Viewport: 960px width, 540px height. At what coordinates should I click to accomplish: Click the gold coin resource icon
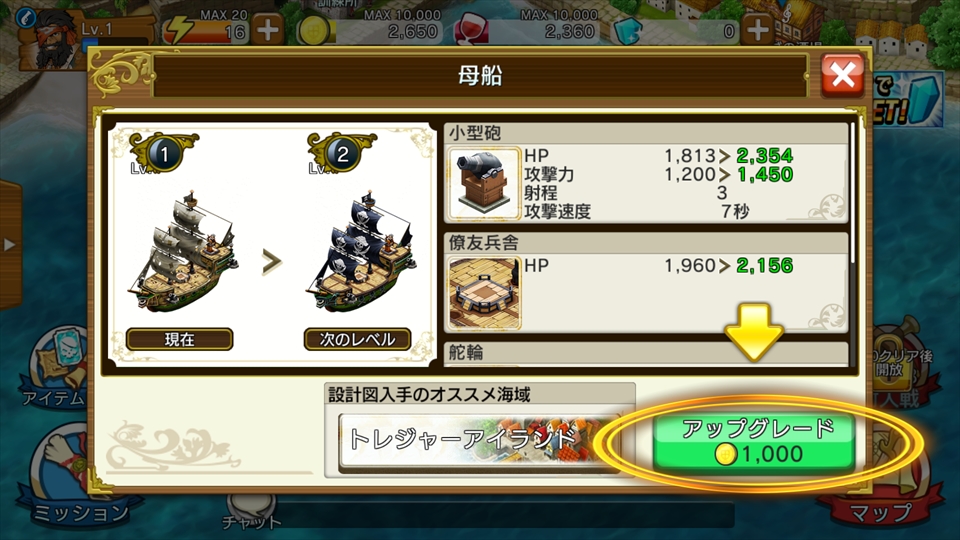coord(315,31)
